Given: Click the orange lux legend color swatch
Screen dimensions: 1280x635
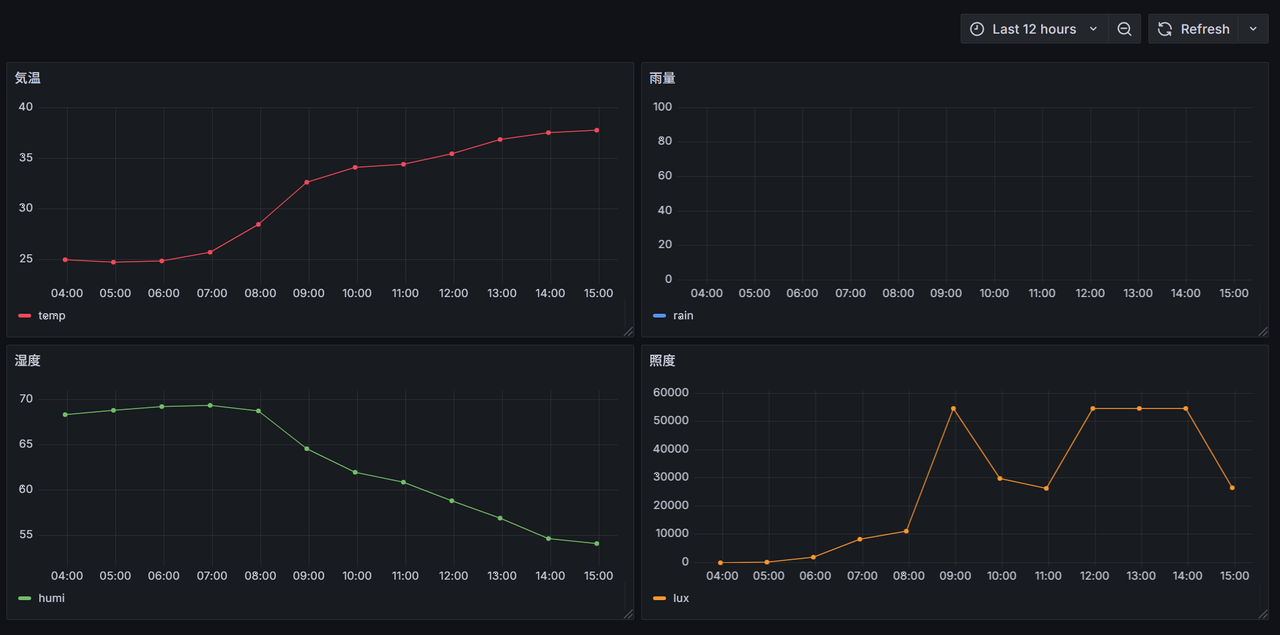Looking at the screenshot, I should pos(659,598).
